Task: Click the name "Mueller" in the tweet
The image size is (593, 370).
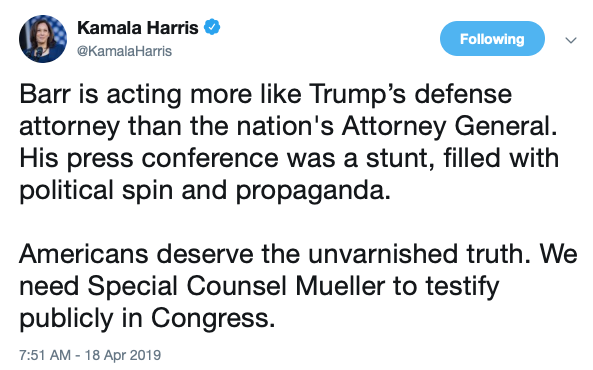Action: click(x=340, y=286)
